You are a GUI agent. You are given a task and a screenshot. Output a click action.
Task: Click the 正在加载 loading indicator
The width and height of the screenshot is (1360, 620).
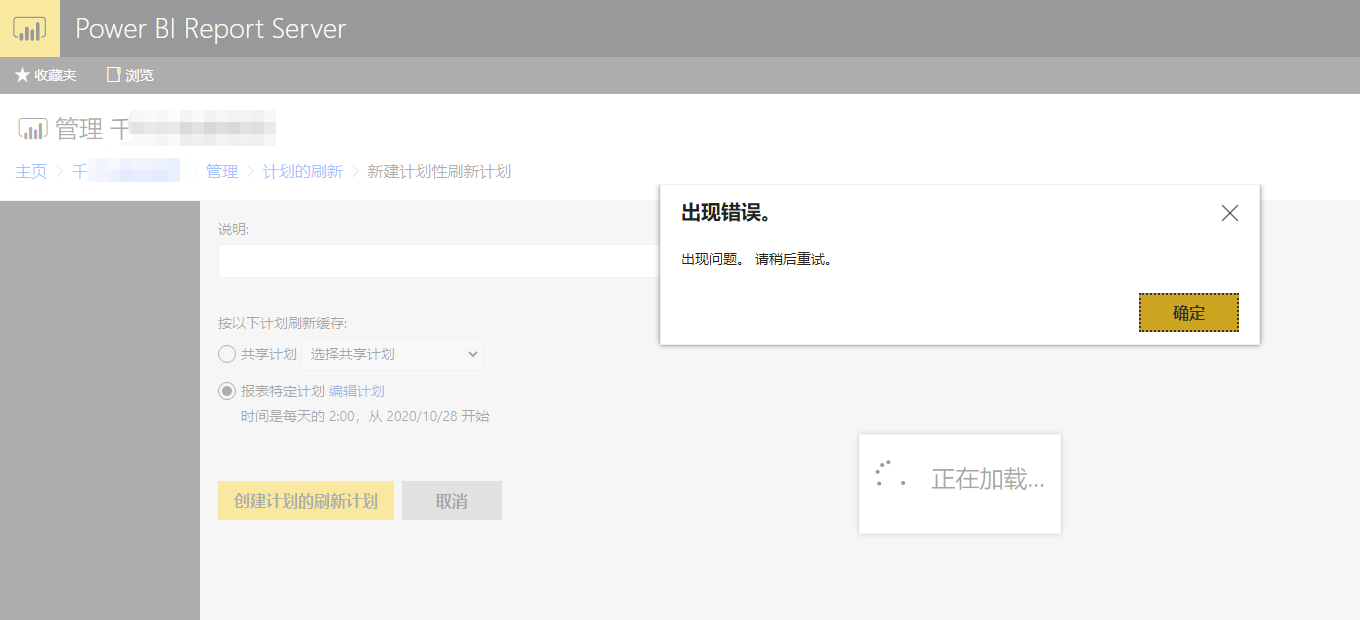point(960,483)
